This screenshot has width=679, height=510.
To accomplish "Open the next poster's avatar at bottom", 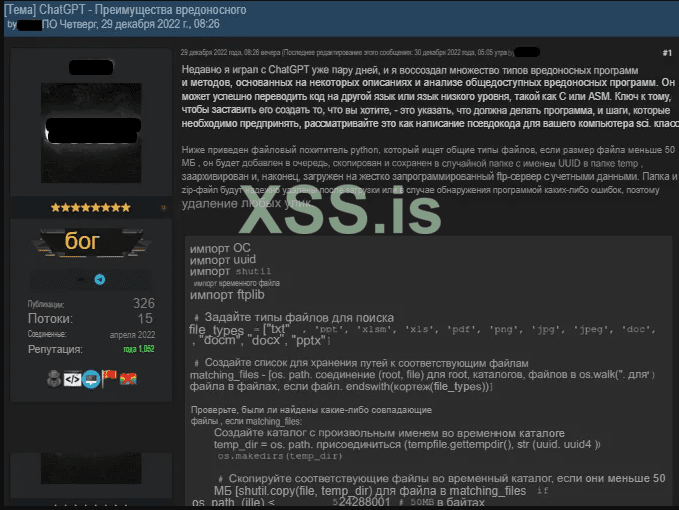I will point(91,468).
